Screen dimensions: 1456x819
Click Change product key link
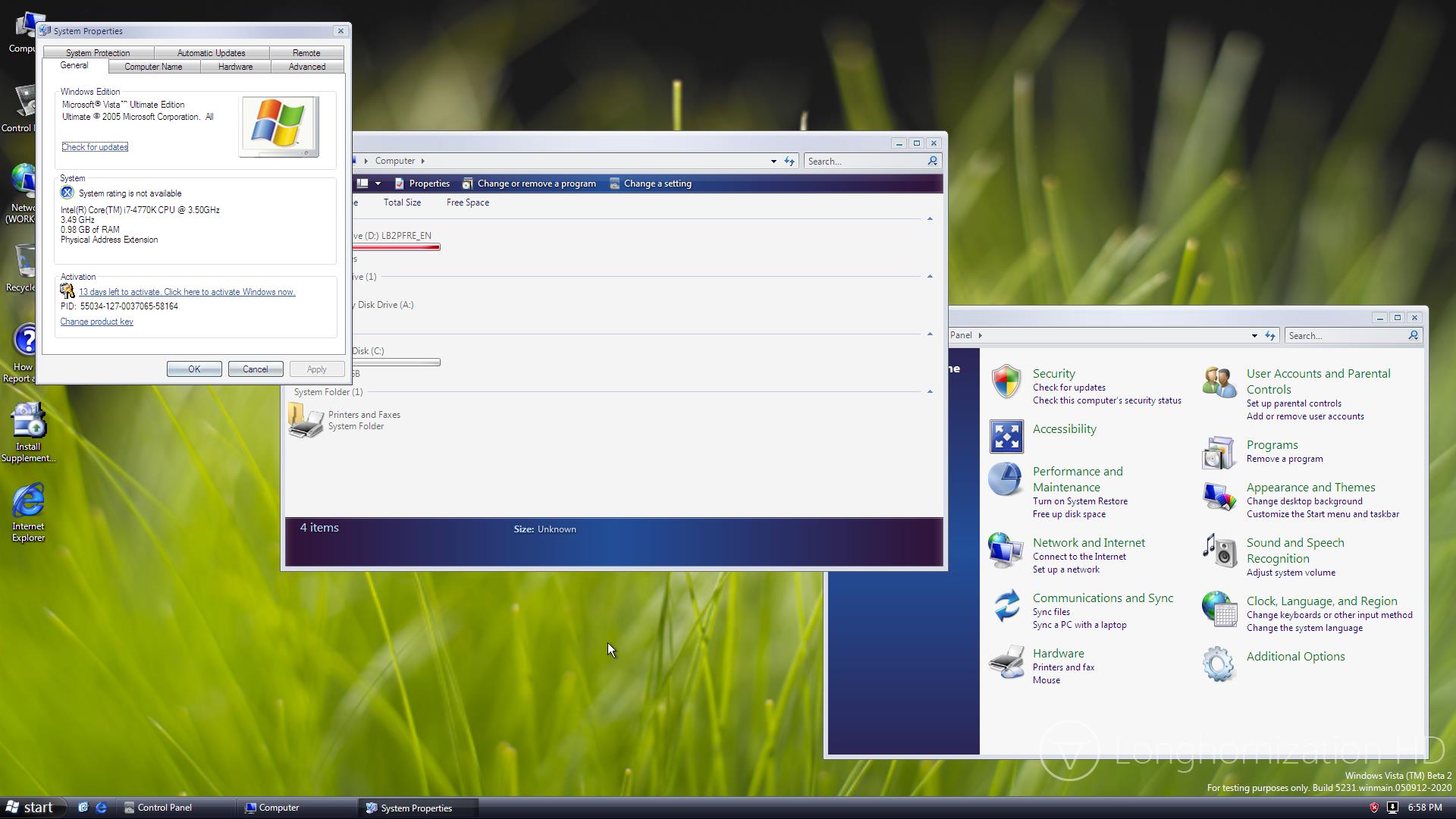[96, 322]
